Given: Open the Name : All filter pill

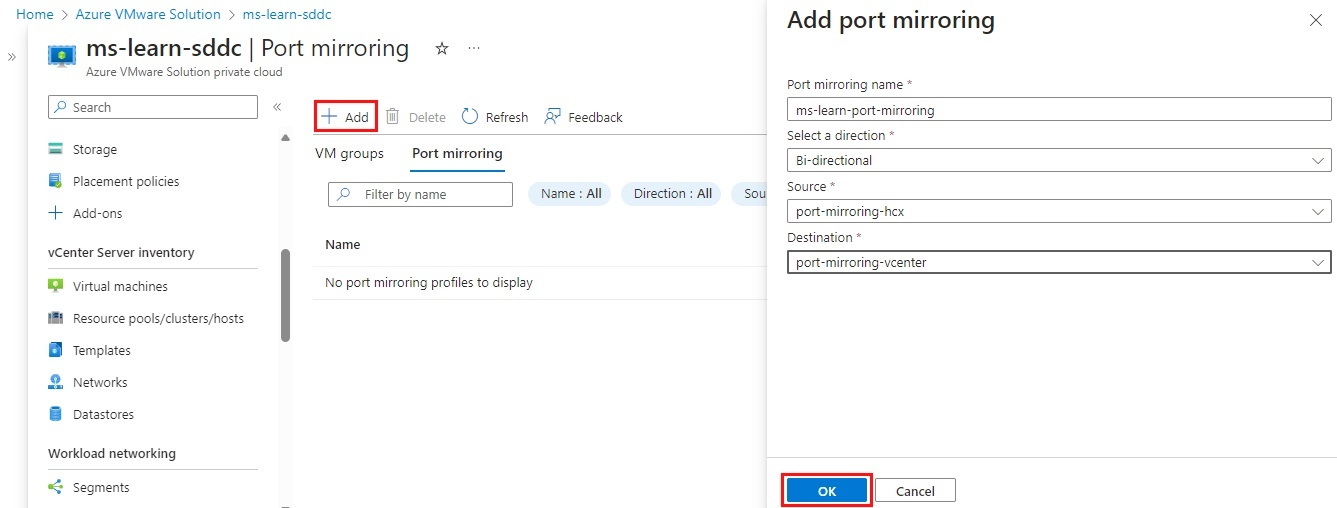Looking at the screenshot, I should 571,194.
